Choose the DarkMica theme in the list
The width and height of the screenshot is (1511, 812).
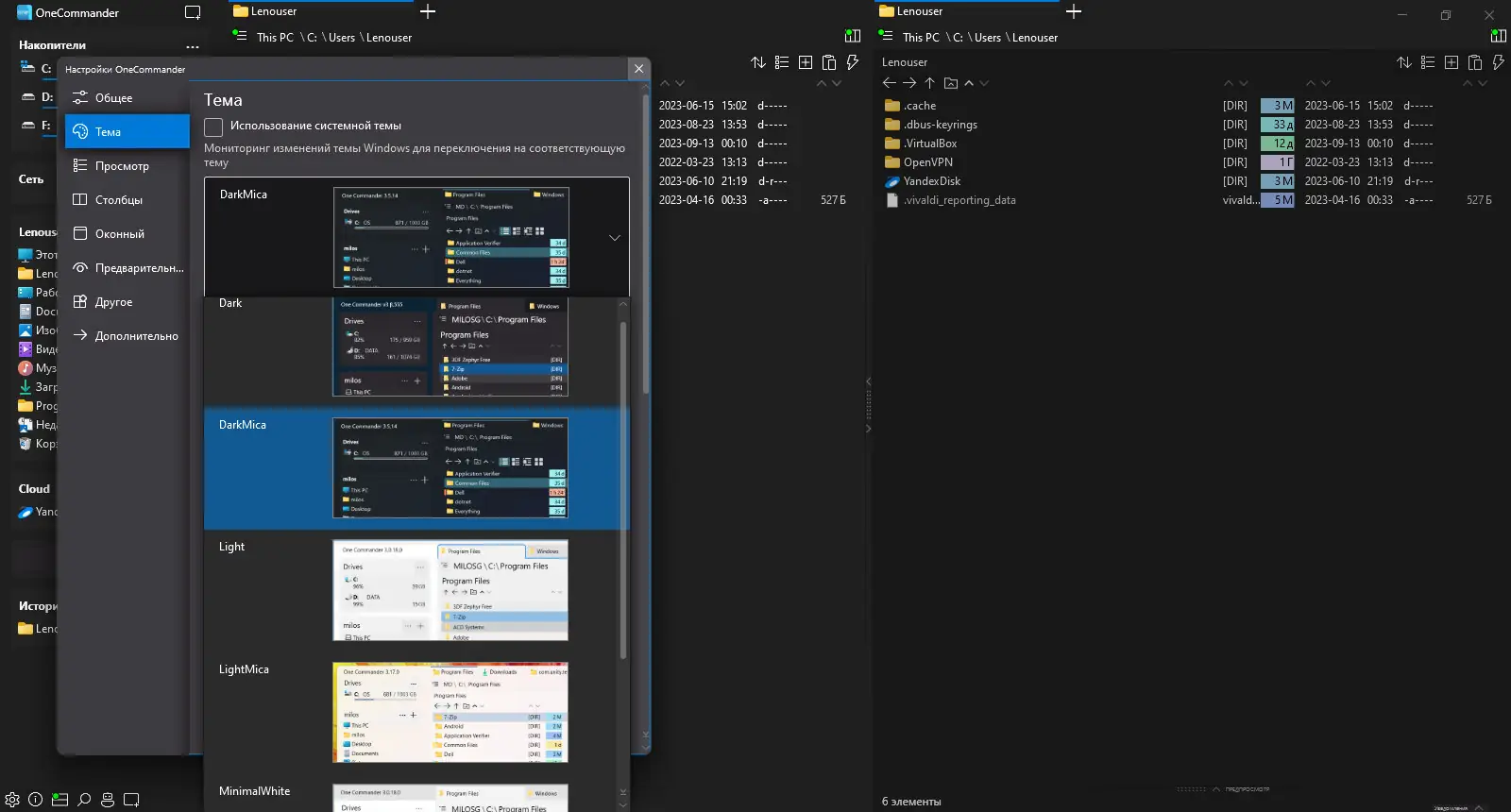coord(411,468)
